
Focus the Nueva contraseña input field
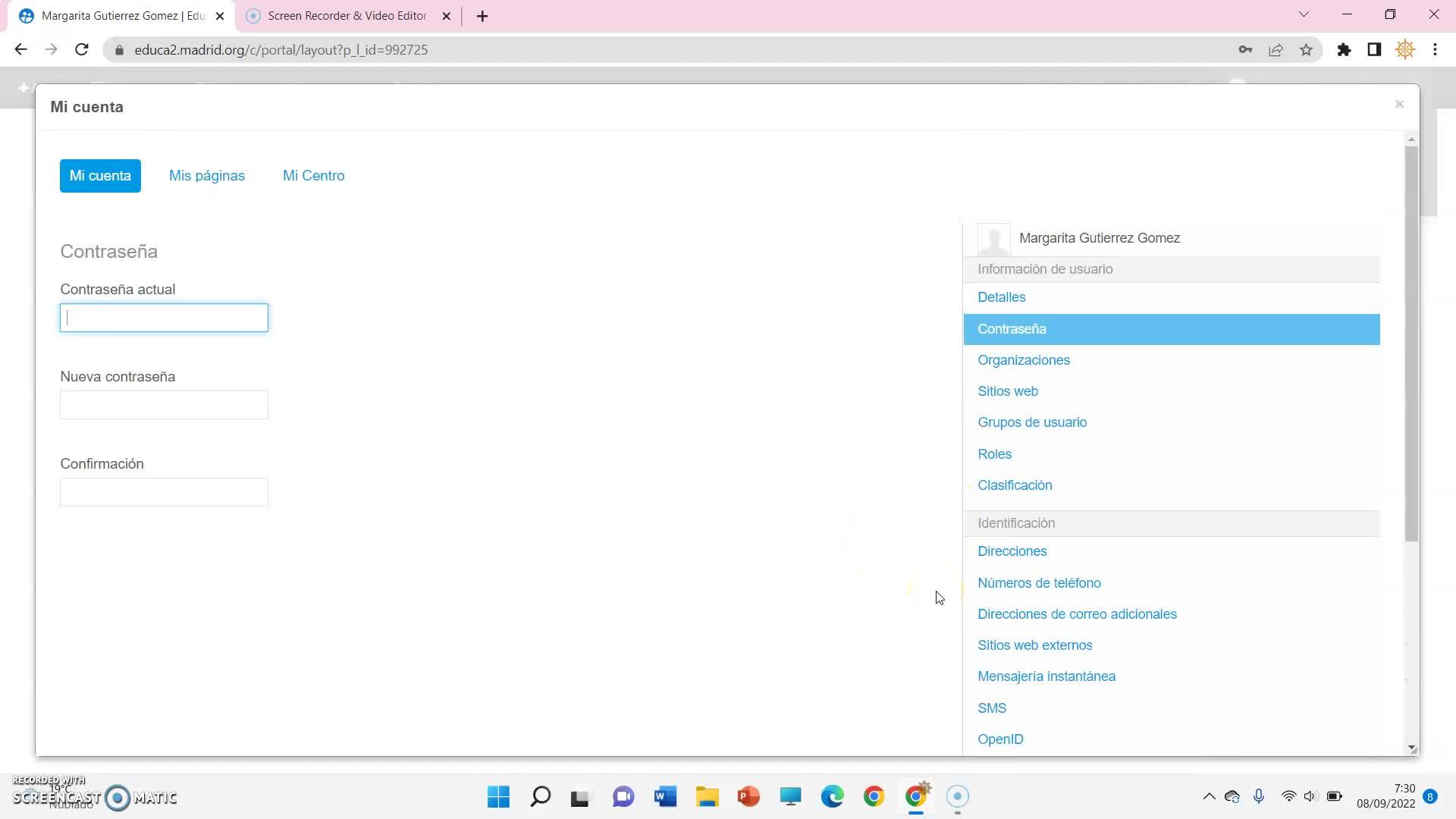(x=164, y=405)
